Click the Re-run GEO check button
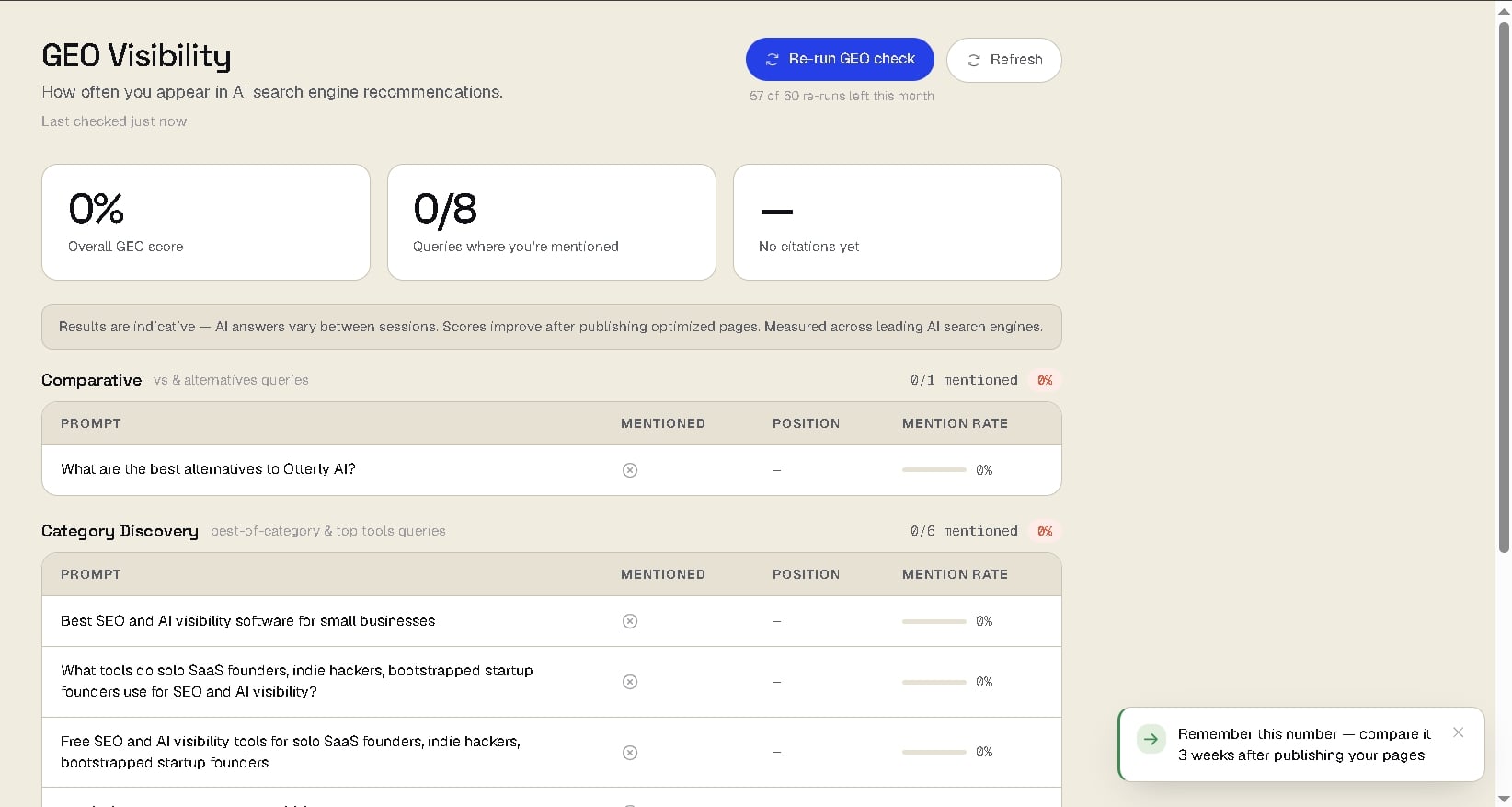Viewport: 1512px width, 807px height. pyautogui.click(x=840, y=59)
